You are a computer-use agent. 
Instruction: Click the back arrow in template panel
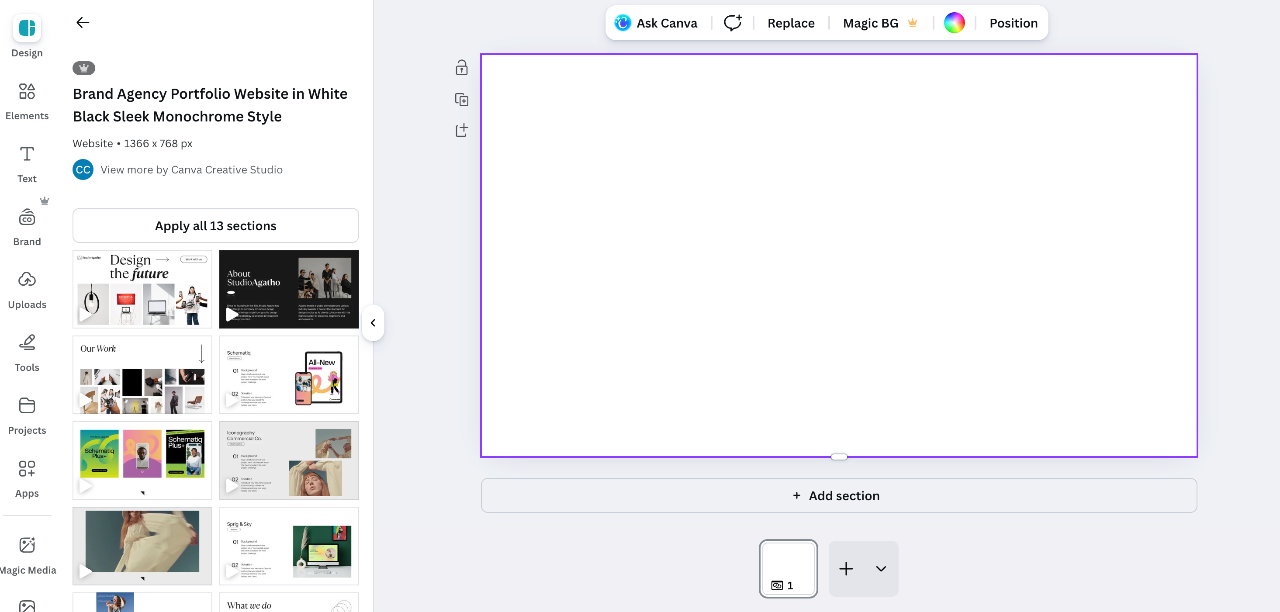83,23
